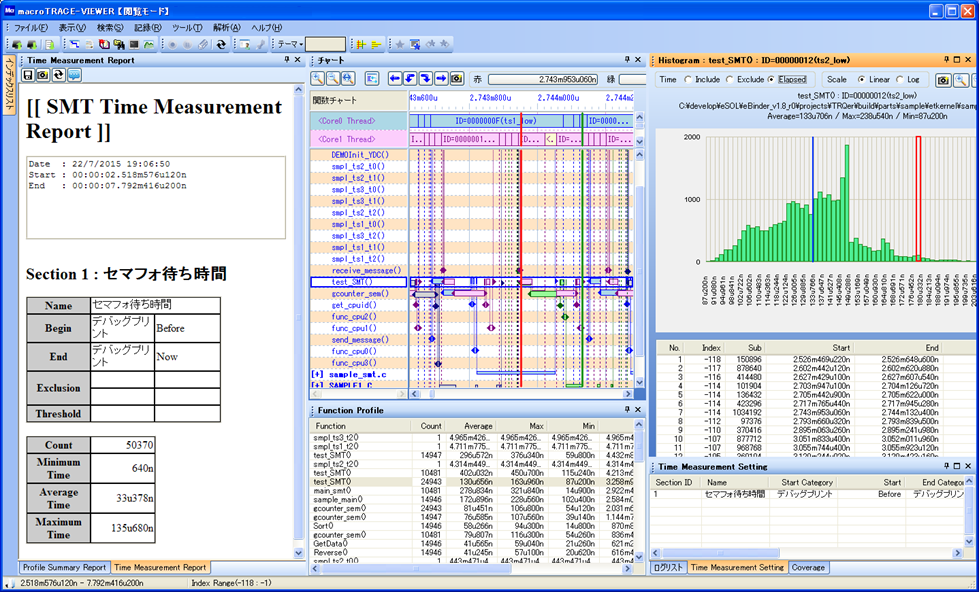Viewport: 979px width, 592px height.
Task: Click chart toolbar camera capture icon
Action: [457, 79]
